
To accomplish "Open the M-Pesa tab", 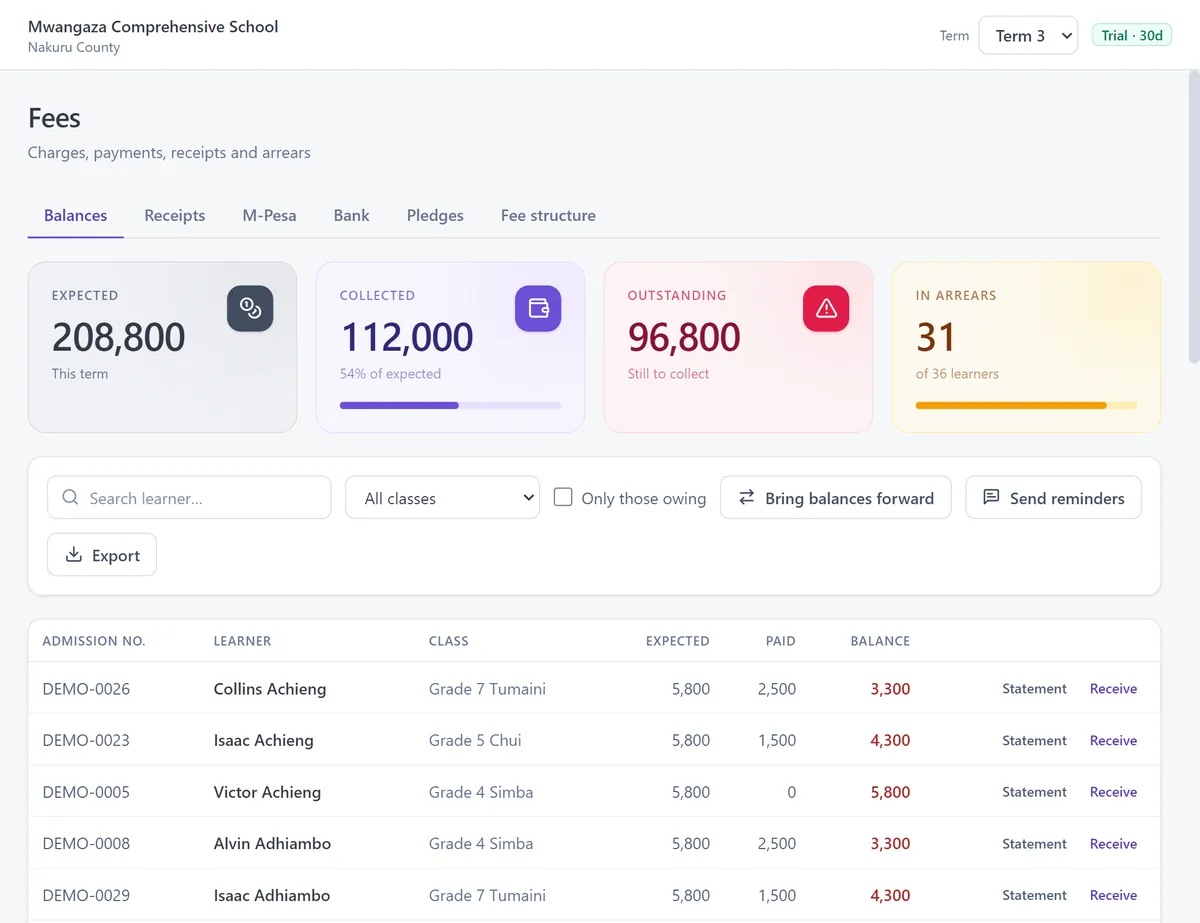I will tap(269, 215).
